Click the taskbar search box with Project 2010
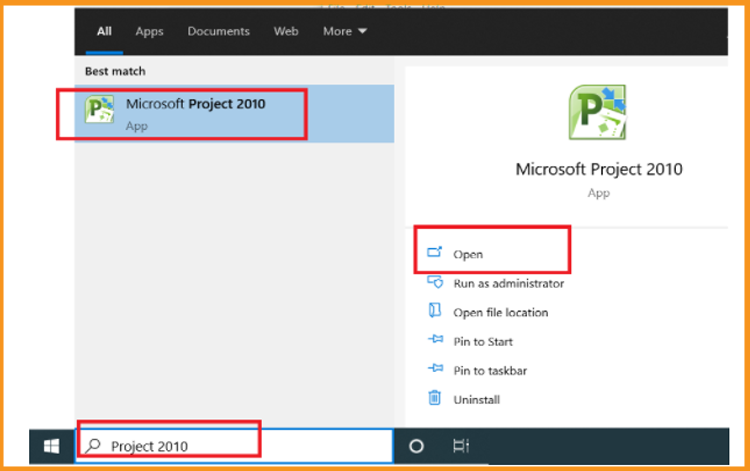 pyautogui.click(x=234, y=446)
